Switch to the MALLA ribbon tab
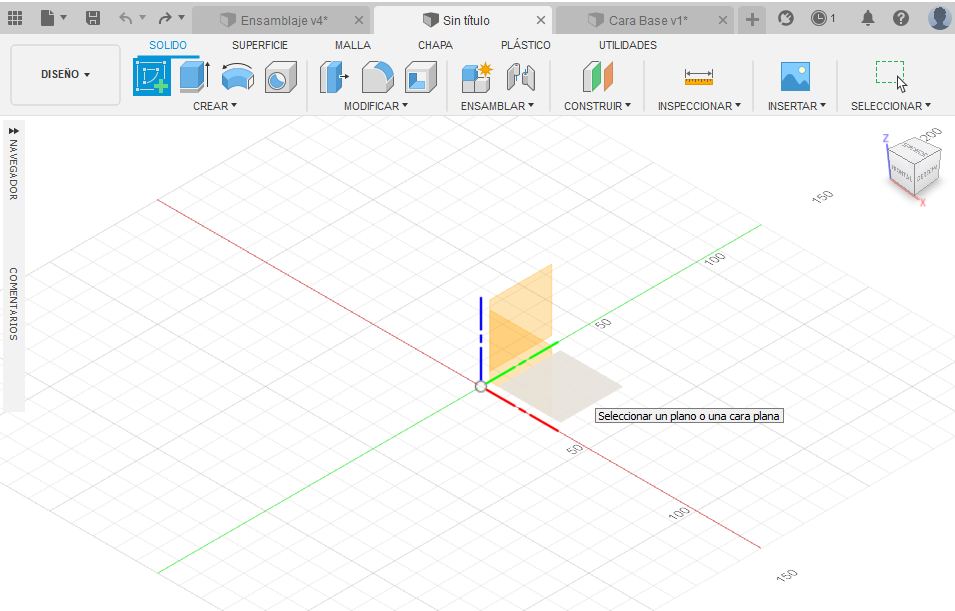This screenshot has width=955, height=611. [353, 45]
